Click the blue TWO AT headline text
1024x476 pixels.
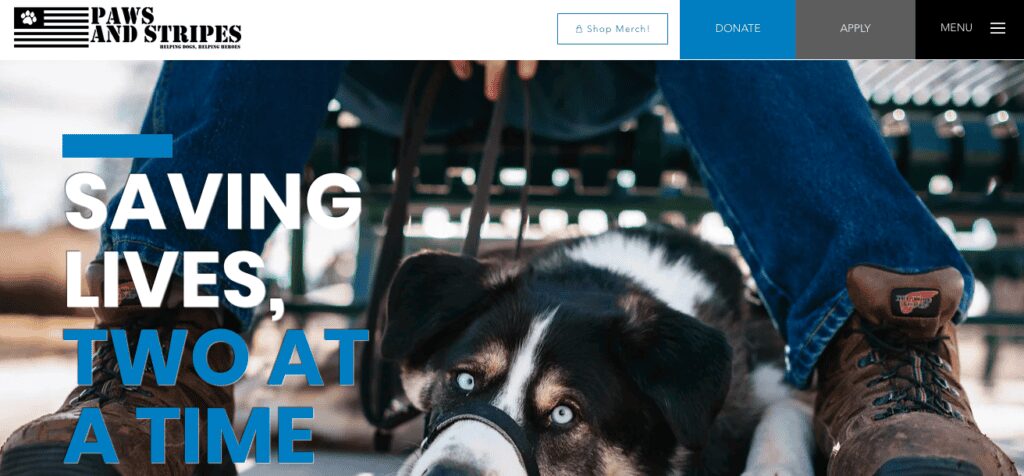point(216,357)
